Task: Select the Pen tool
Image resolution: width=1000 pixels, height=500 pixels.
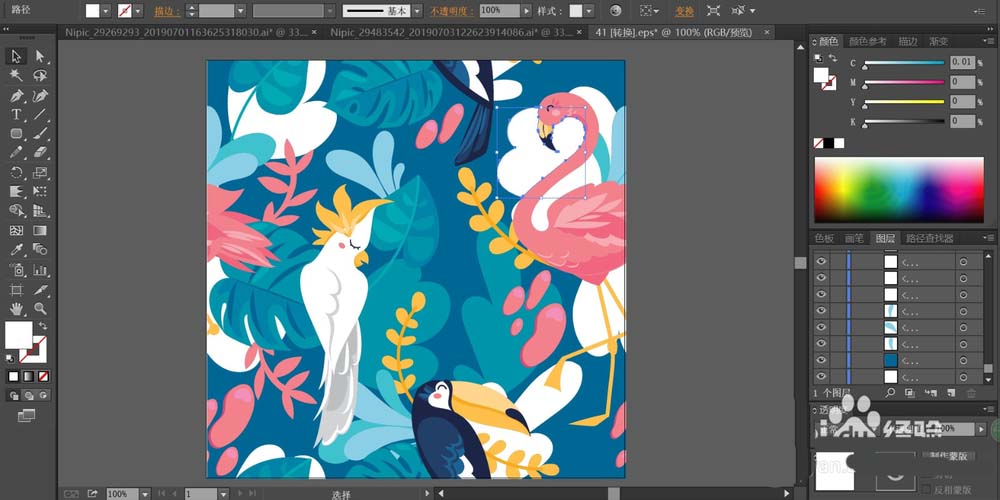Action: (x=17, y=96)
